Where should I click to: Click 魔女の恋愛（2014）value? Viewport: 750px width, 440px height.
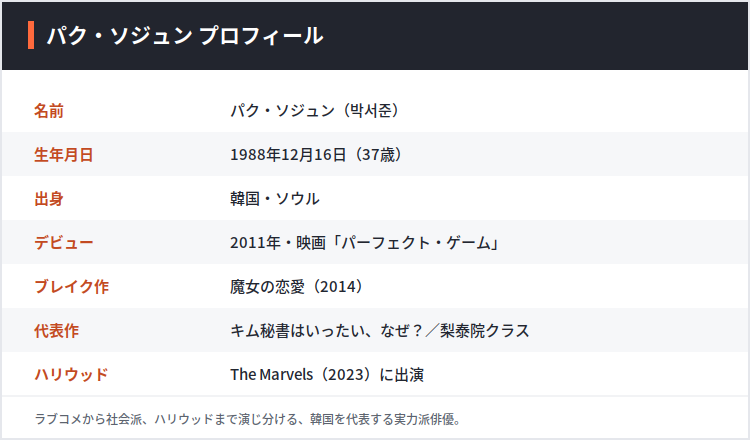point(297,286)
